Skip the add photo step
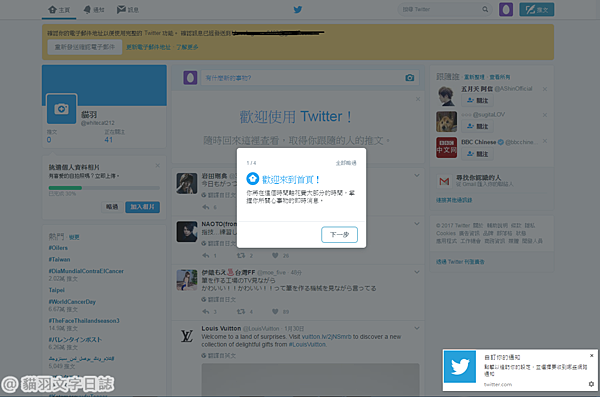Image resolution: width=600 pixels, height=397 pixels. click(x=112, y=207)
